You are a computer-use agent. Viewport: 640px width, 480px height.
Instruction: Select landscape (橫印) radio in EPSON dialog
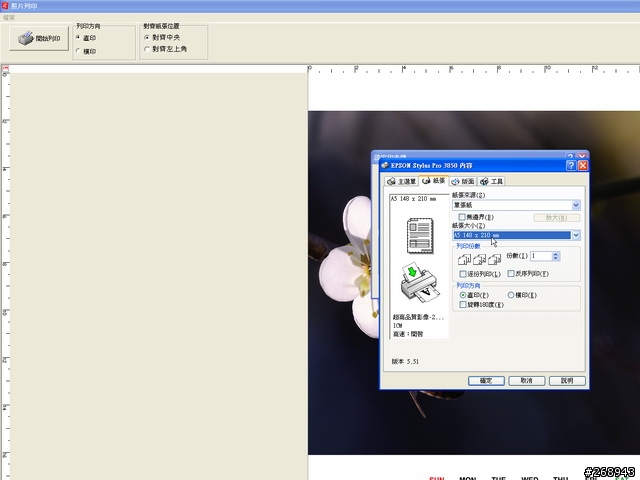[x=511, y=295]
